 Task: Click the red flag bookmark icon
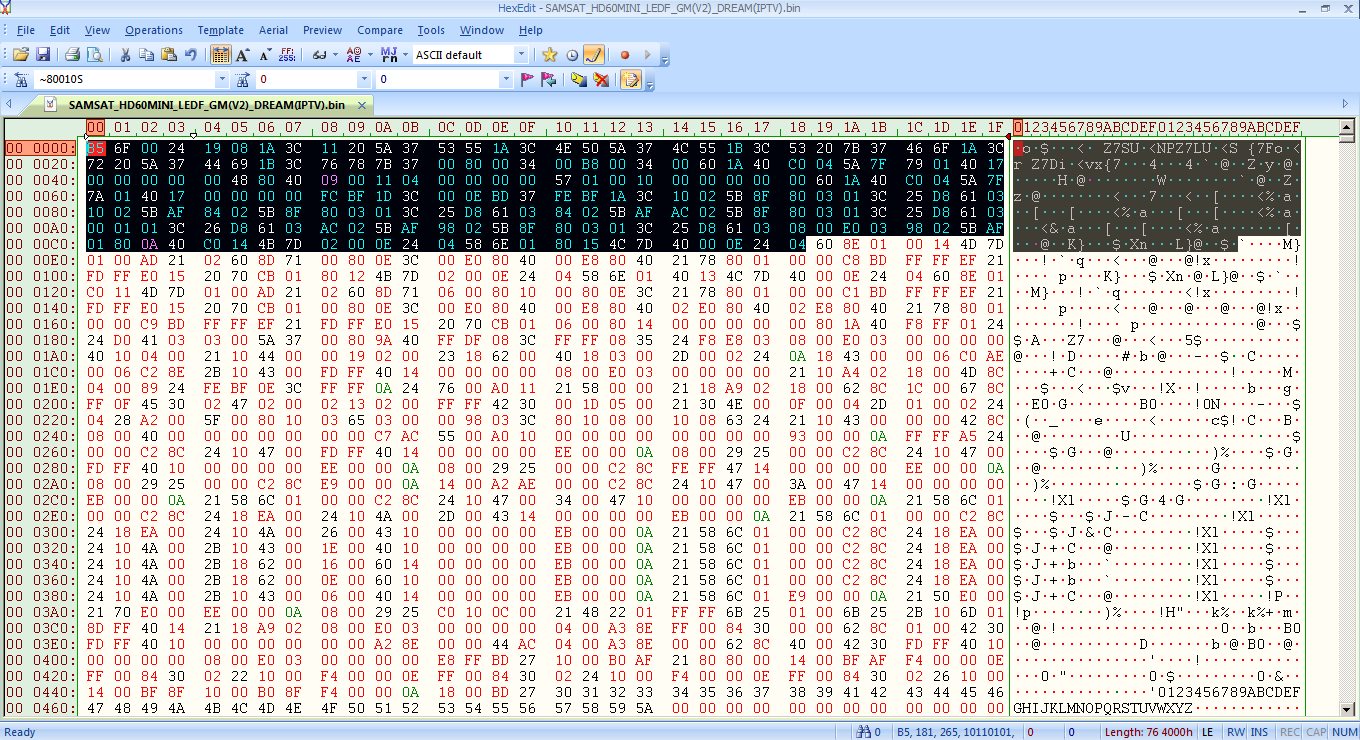(x=527, y=80)
